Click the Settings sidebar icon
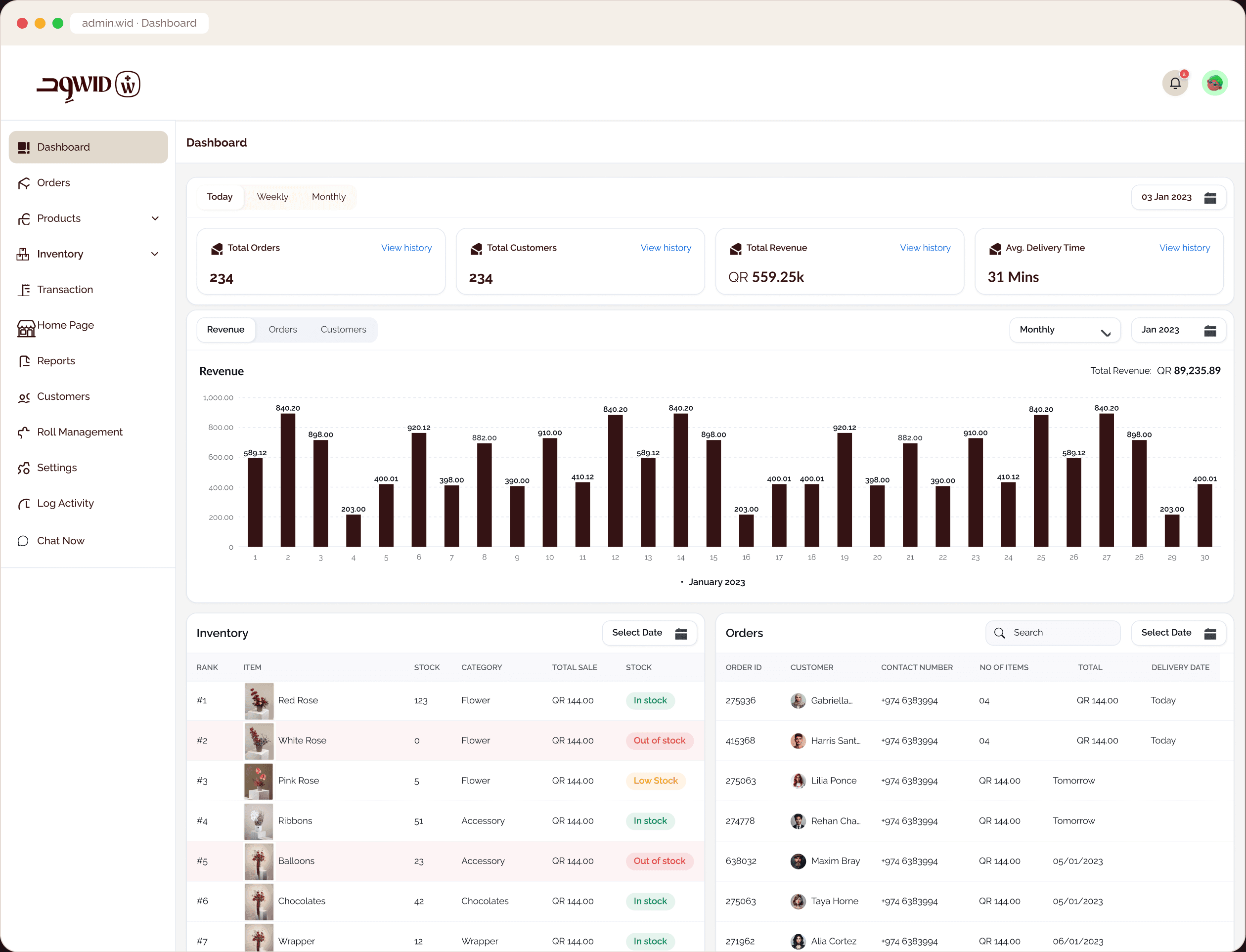 23,468
